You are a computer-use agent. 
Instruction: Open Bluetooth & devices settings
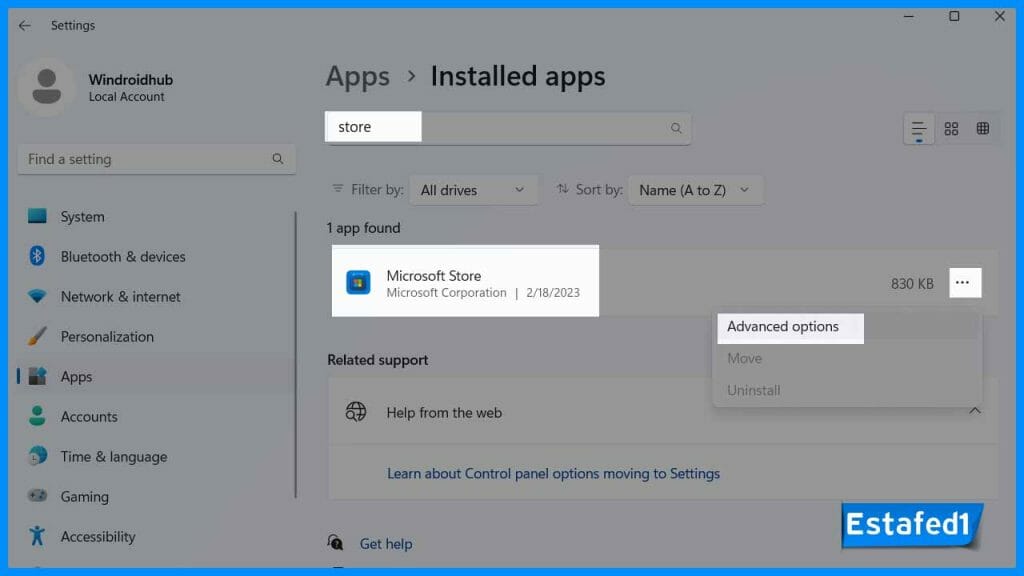tap(123, 257)
